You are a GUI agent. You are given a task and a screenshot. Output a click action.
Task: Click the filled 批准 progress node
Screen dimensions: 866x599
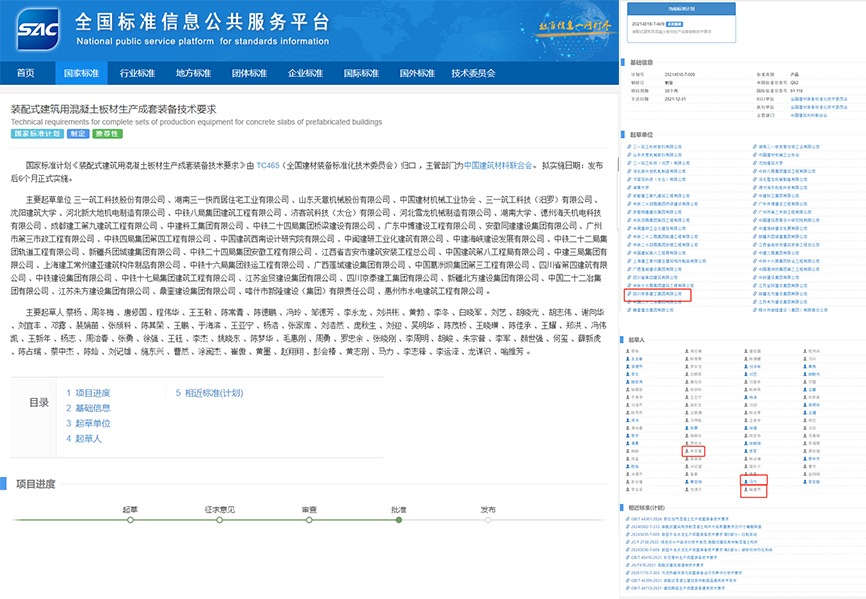398,519
